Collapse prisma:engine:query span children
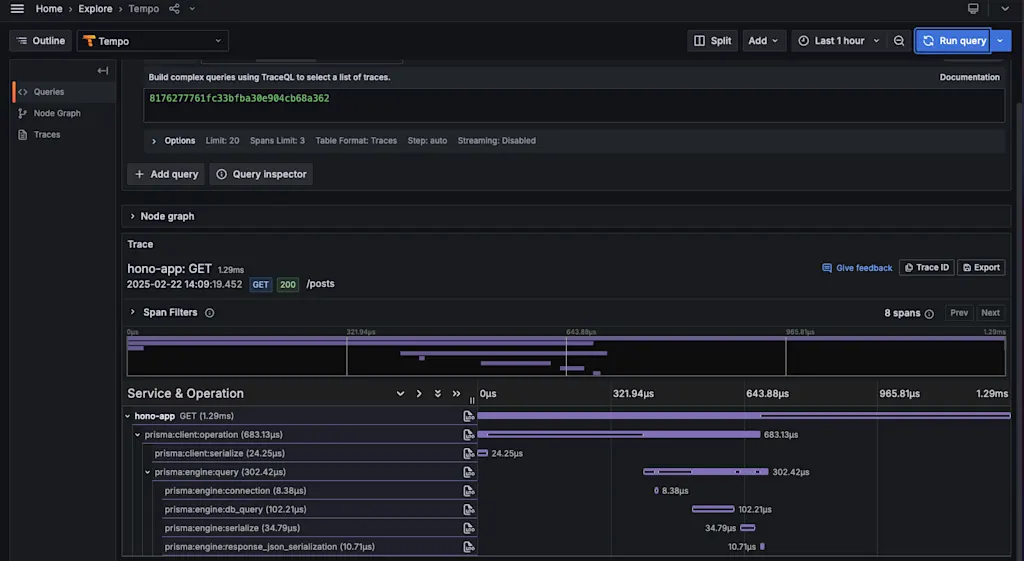 pyautogui.click(x=148, y=472)
